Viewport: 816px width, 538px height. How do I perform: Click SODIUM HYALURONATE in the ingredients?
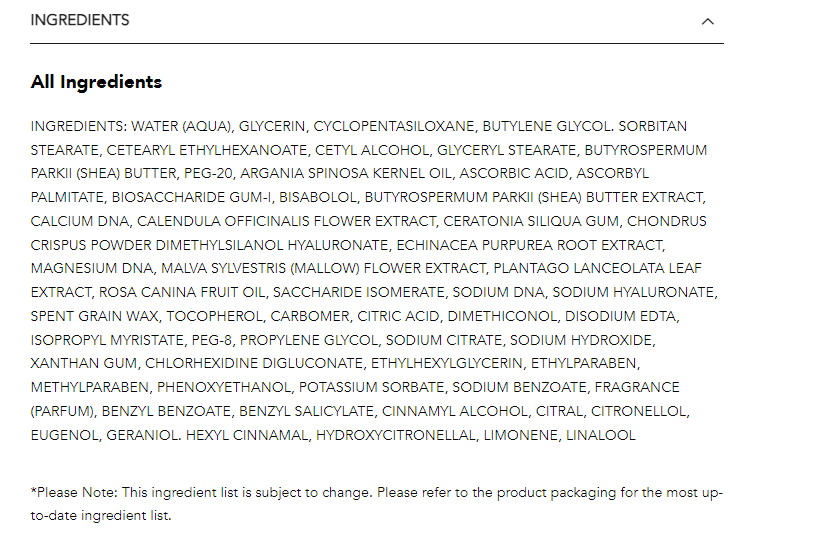(633, 292)
